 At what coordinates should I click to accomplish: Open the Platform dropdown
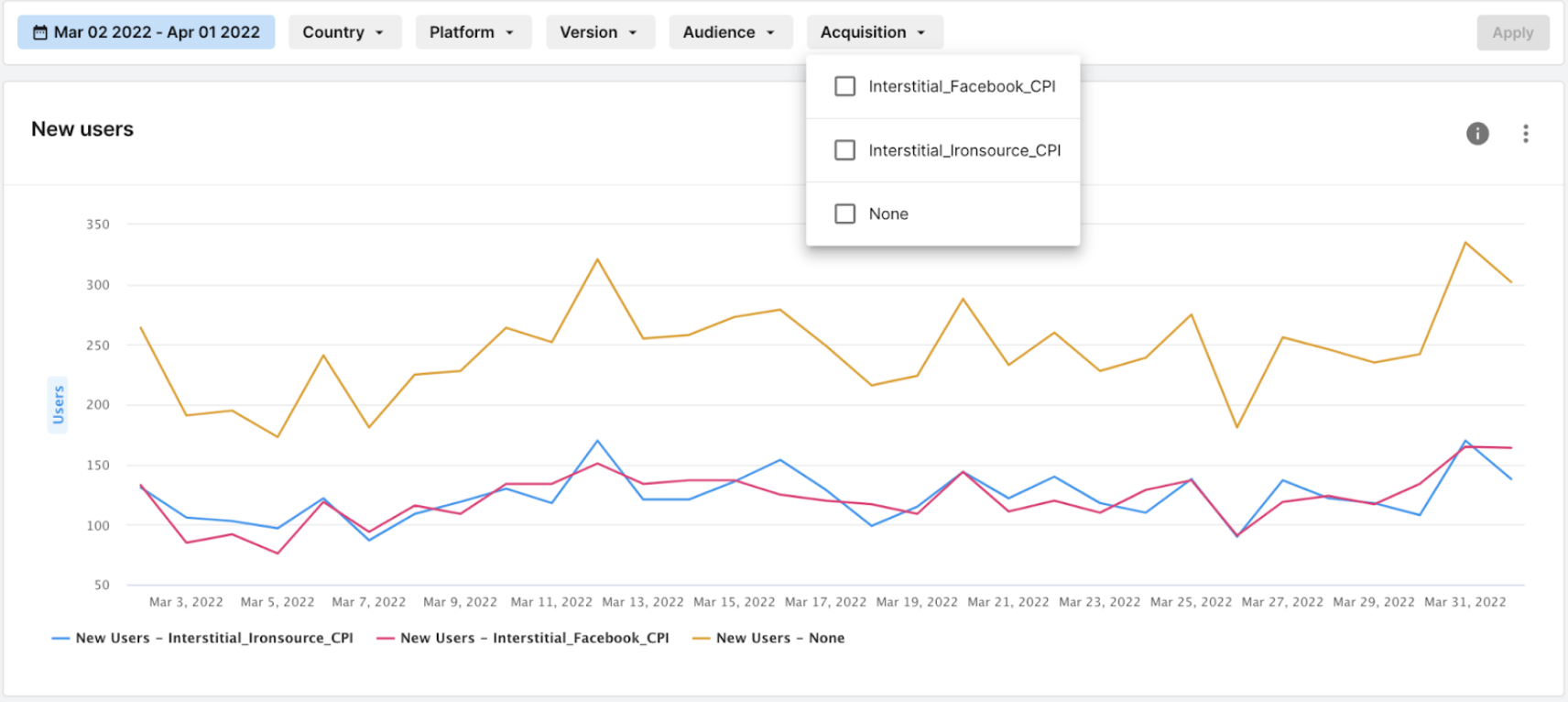473,33
